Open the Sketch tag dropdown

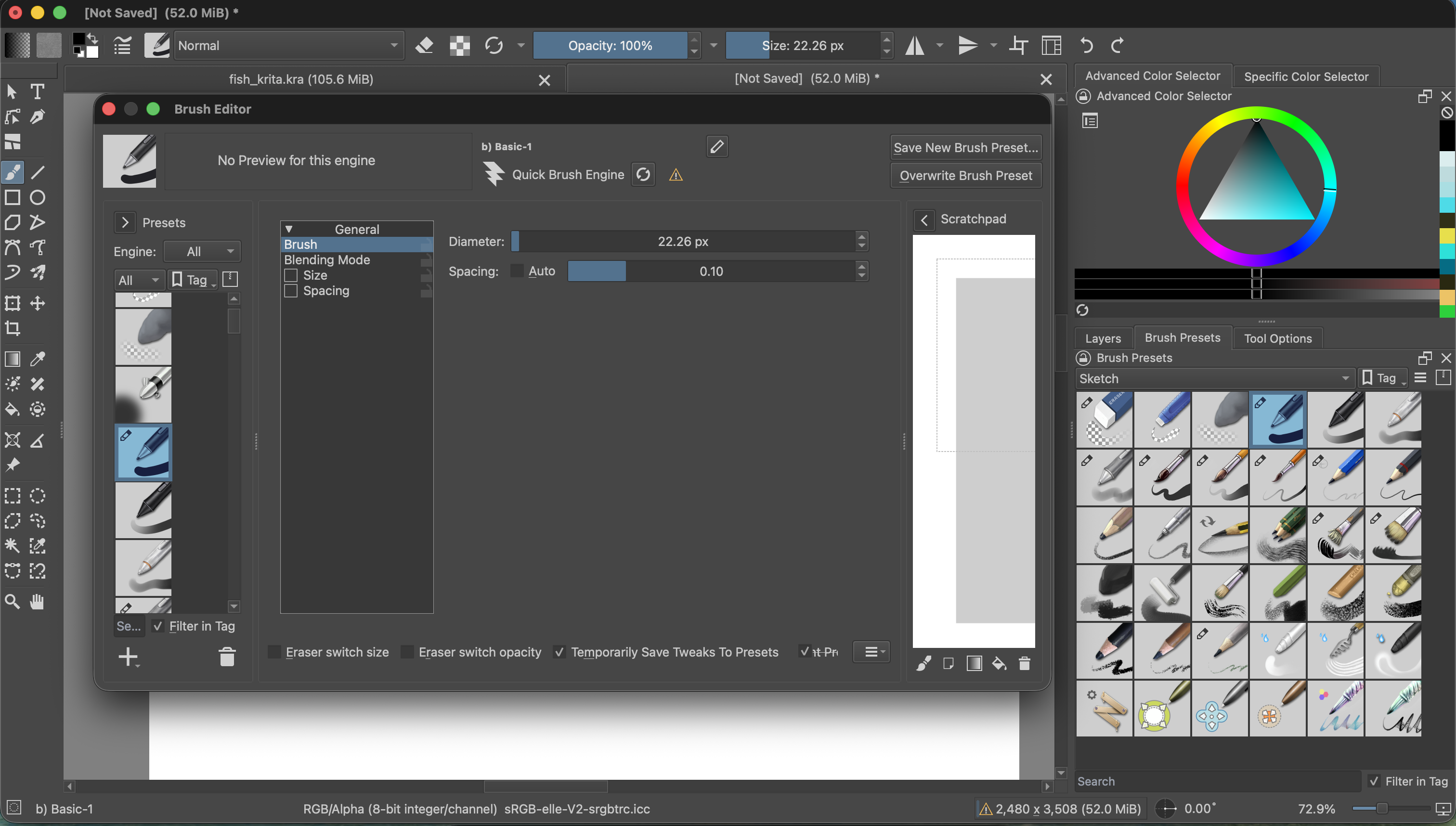coord(1215,378)
